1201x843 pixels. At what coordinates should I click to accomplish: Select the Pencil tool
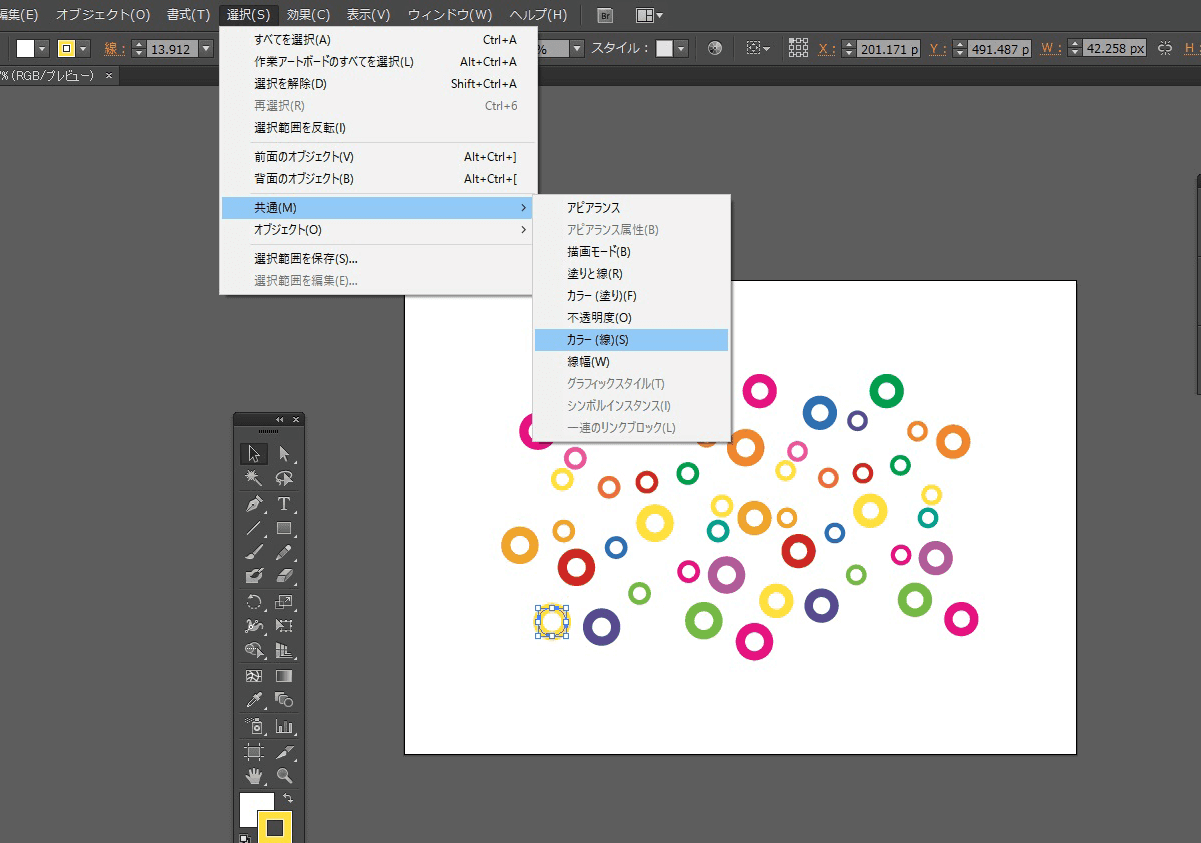click(x=284, y=552)
